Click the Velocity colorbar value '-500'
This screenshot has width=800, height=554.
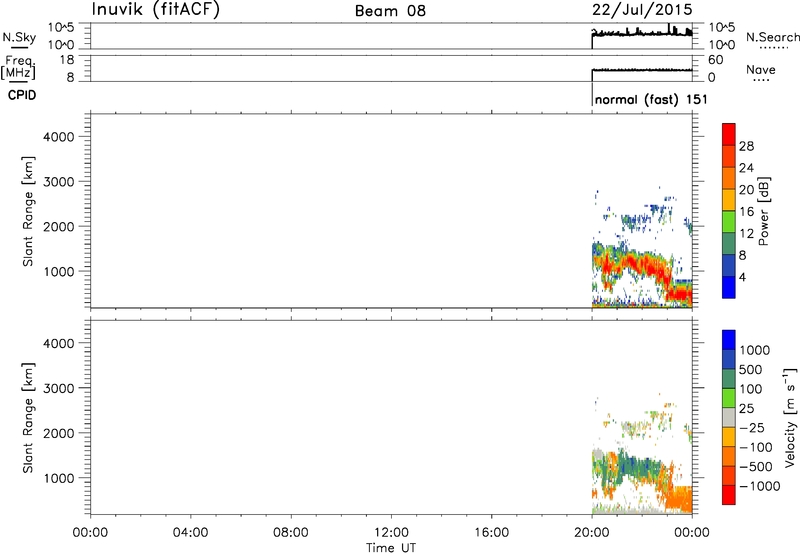(756, 466)
